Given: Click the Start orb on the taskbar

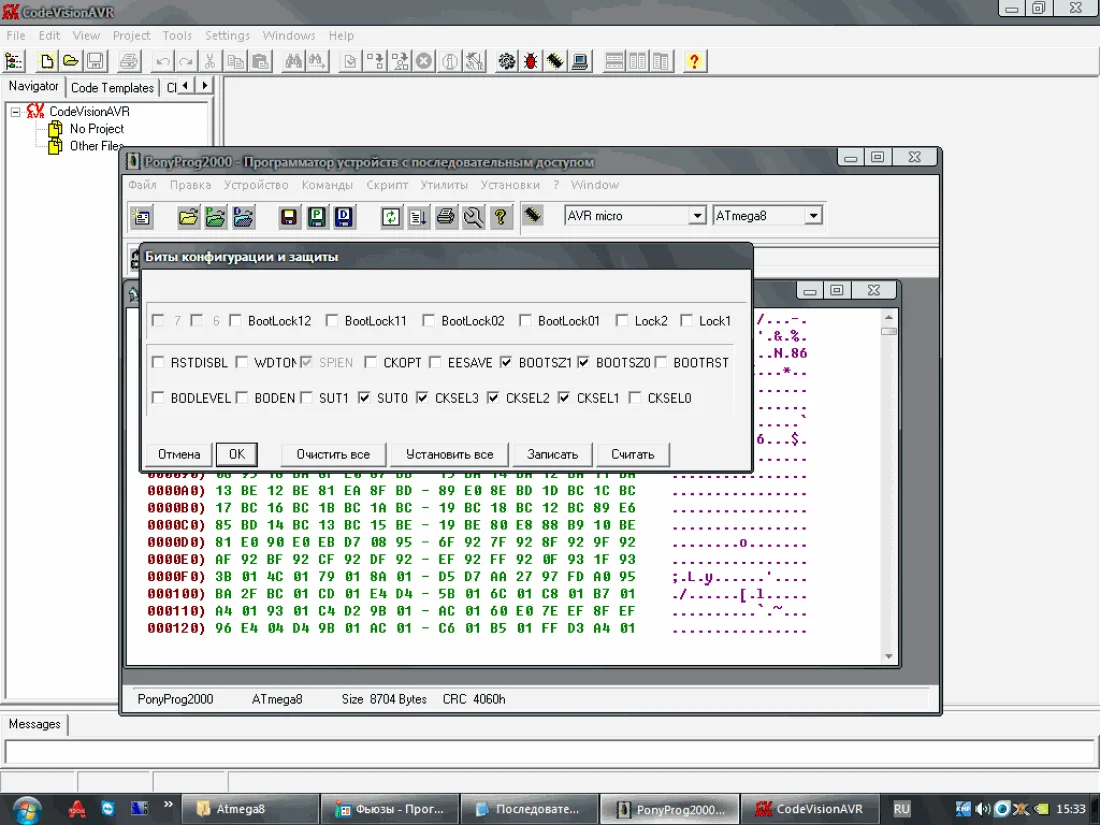Looking at the screenshot, I should [x=26, y=810].
